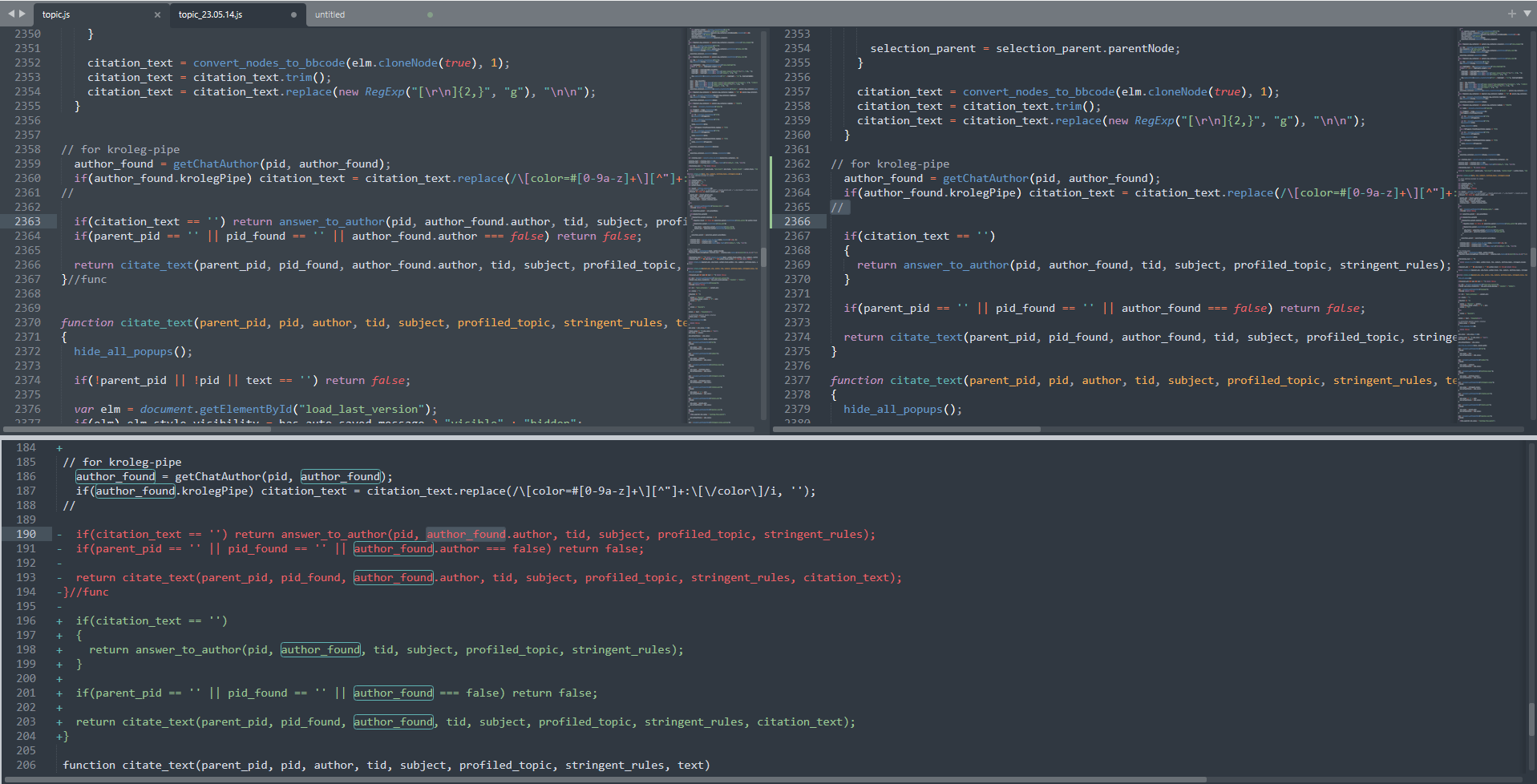Click getChatAuthor call in left pane

coord(216,164)
